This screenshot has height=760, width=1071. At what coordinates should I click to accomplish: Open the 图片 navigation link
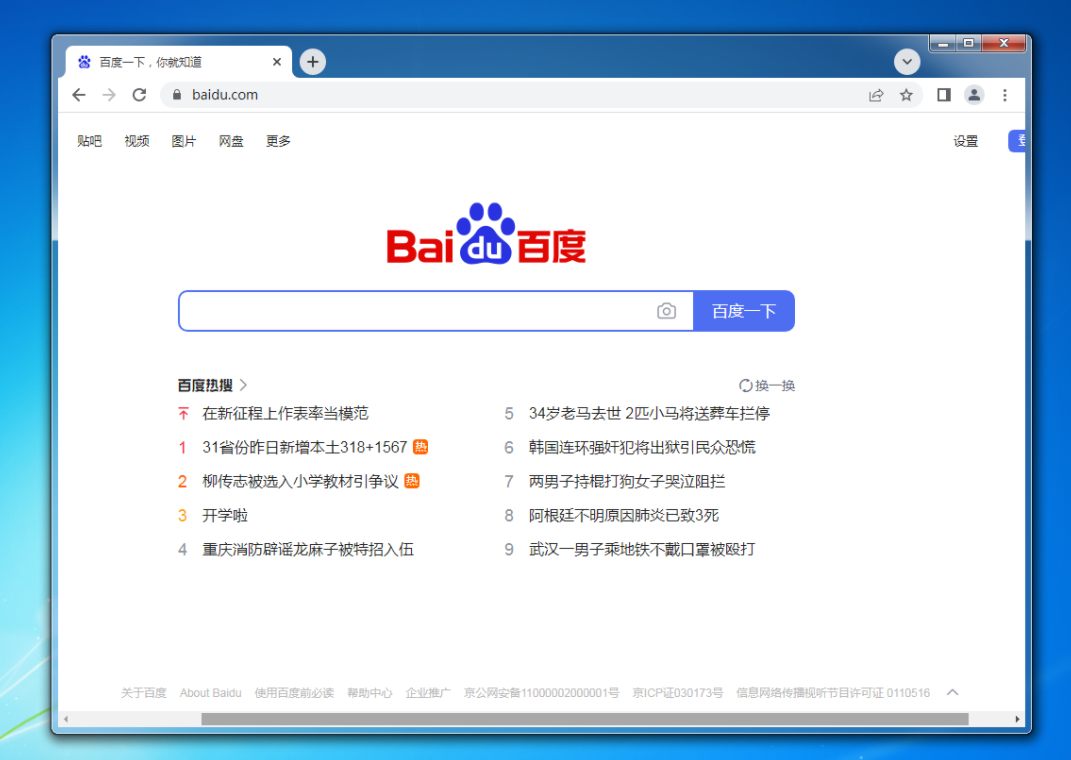184,141
